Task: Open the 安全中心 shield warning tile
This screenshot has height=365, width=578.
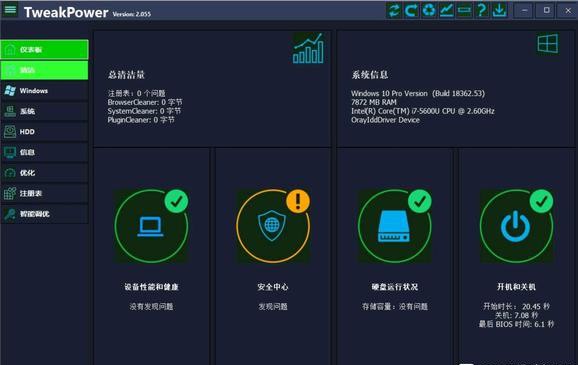Action: [x=273, y=226]
